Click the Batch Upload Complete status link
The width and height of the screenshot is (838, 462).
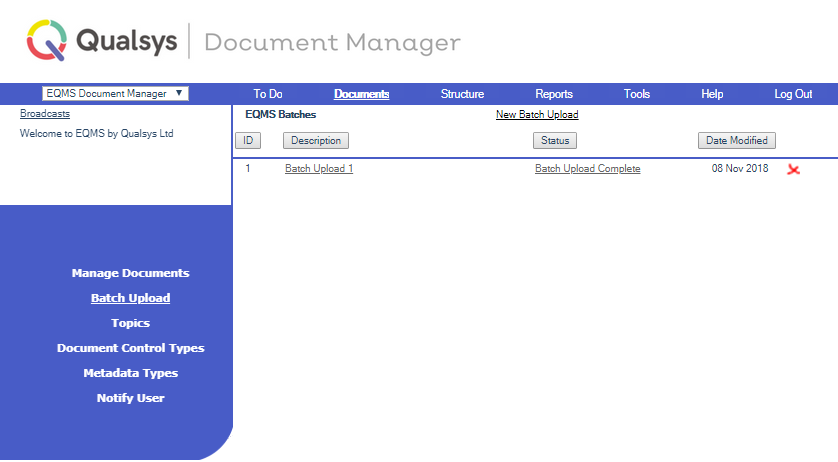[x=587, y=169]
